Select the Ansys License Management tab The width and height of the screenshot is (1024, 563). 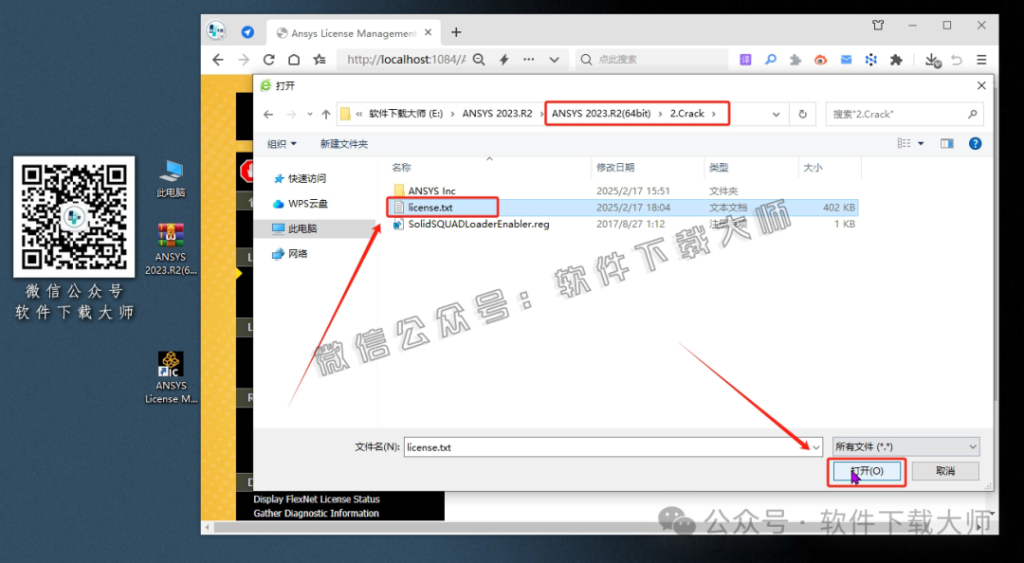point(354,33)
